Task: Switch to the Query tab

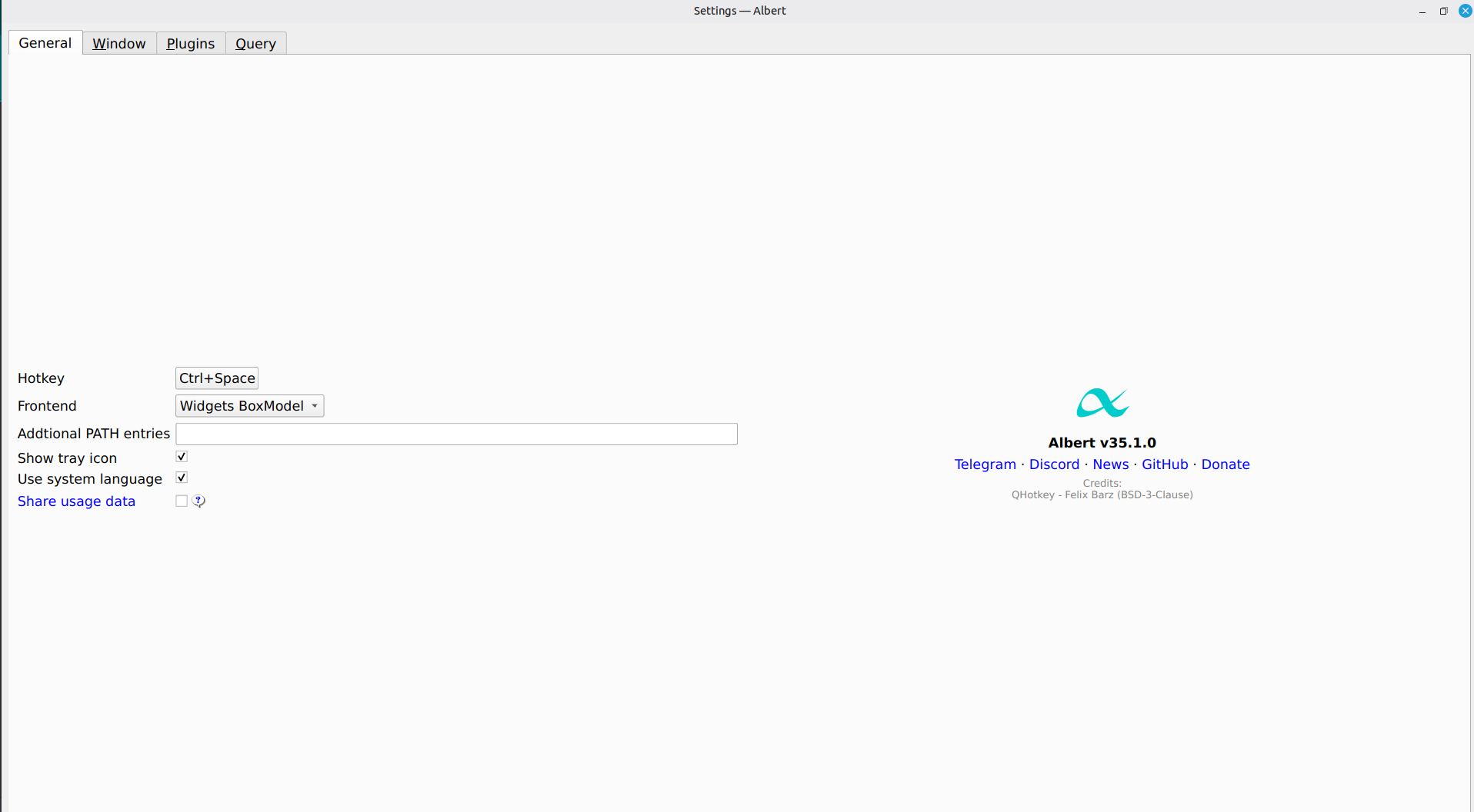Action: (x=255, y=44)
